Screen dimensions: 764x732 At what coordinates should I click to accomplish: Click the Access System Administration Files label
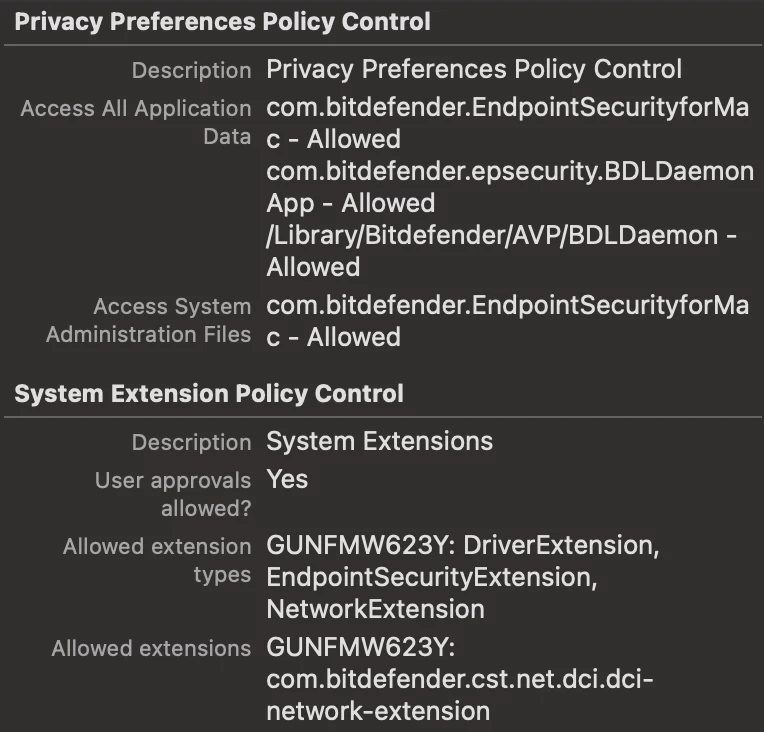coord(149,320)
